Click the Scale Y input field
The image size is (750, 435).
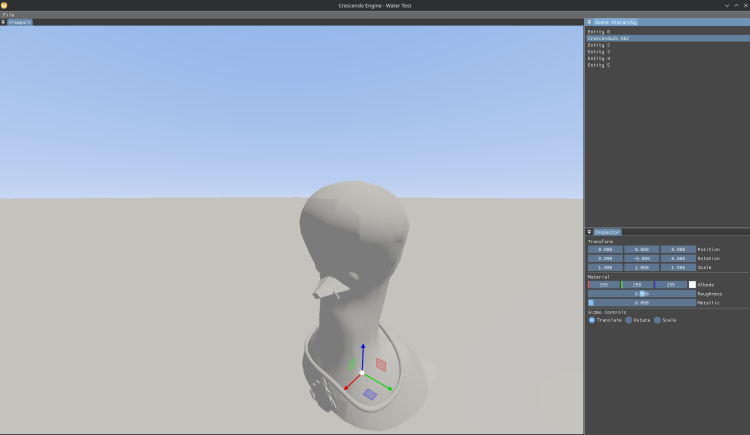[641, 268]
